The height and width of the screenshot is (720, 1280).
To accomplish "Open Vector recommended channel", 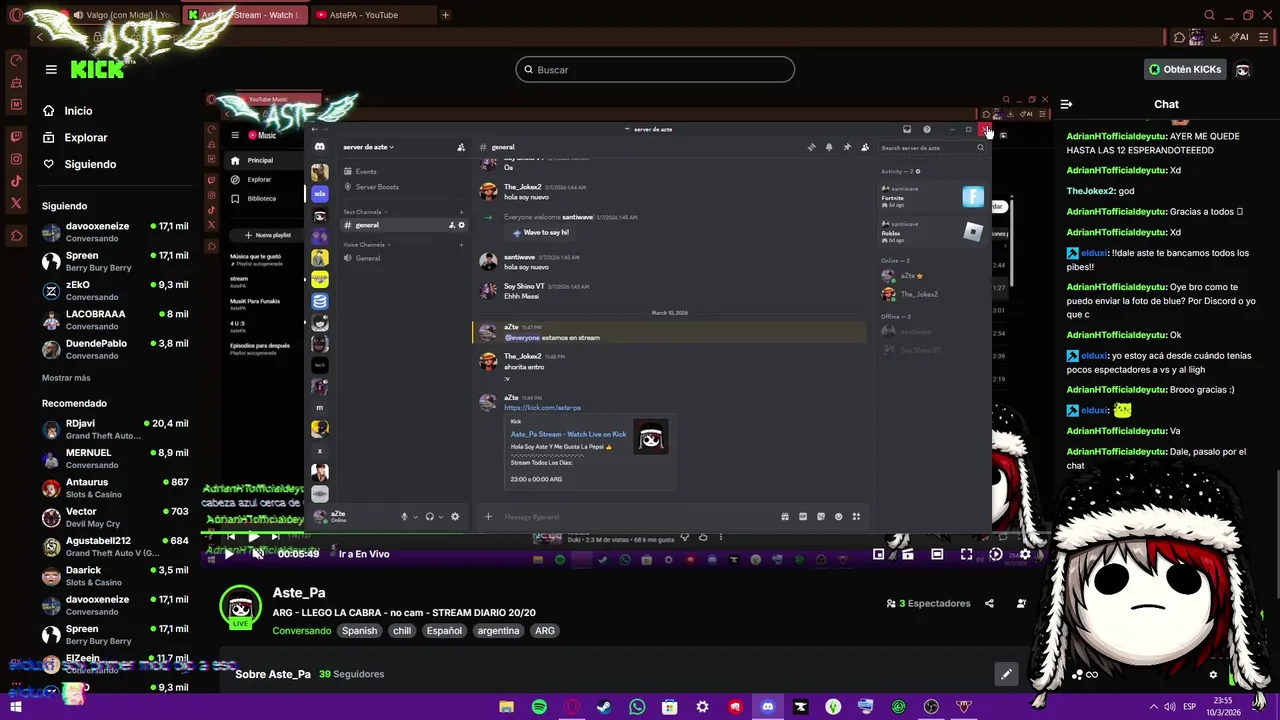I will (x=115, y=517).
